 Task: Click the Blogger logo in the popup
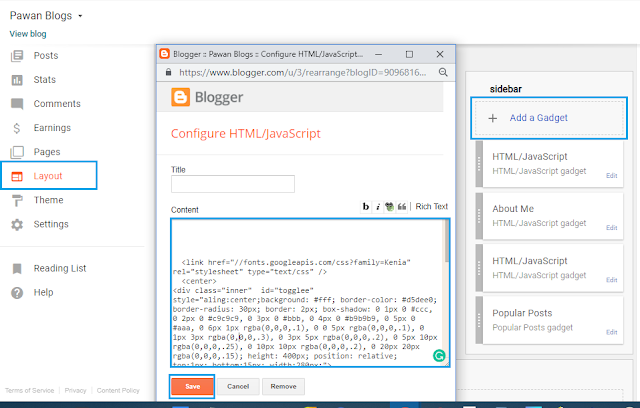[x=207, y=97]
